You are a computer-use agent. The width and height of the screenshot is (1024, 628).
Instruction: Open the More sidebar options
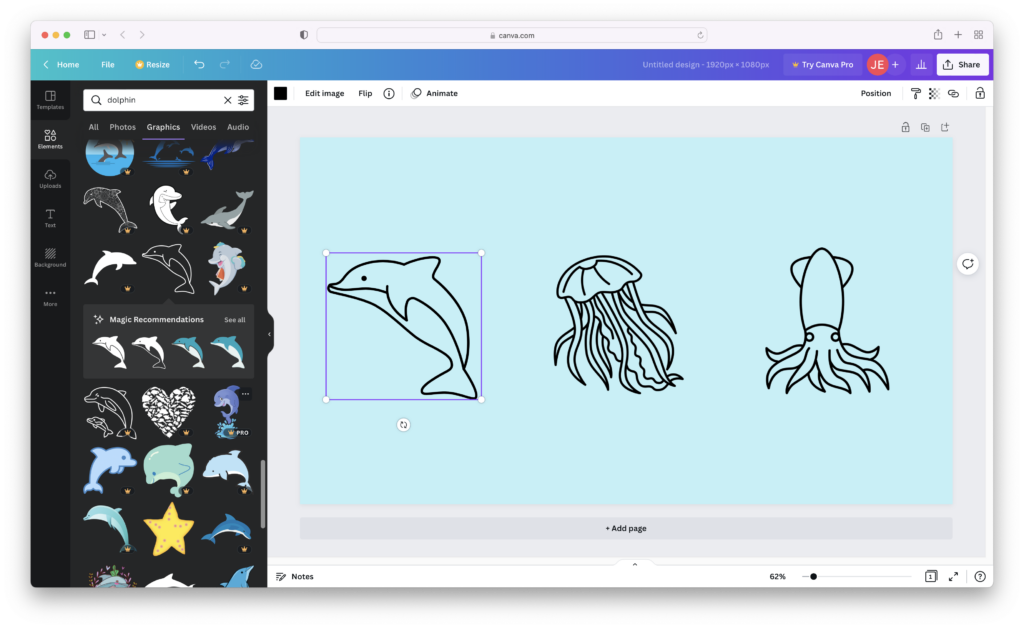click(50, 297)
